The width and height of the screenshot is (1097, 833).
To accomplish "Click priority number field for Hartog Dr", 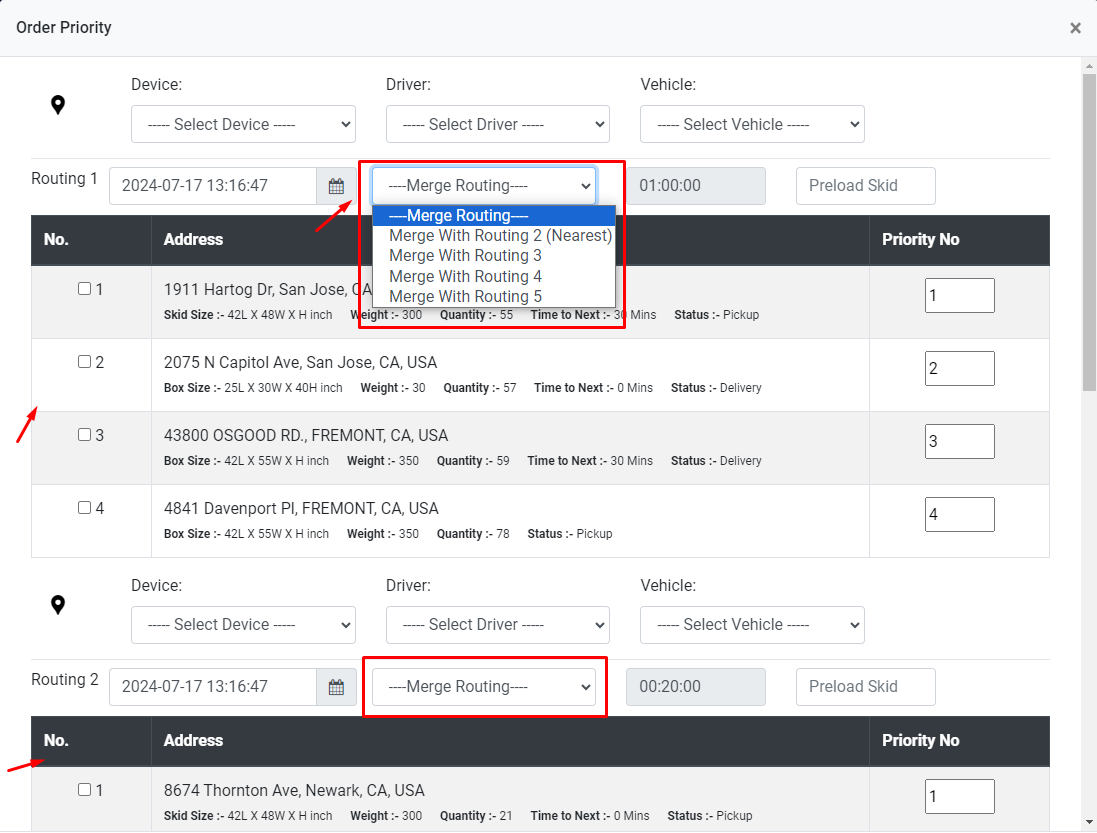I will (x=959, y=295).
